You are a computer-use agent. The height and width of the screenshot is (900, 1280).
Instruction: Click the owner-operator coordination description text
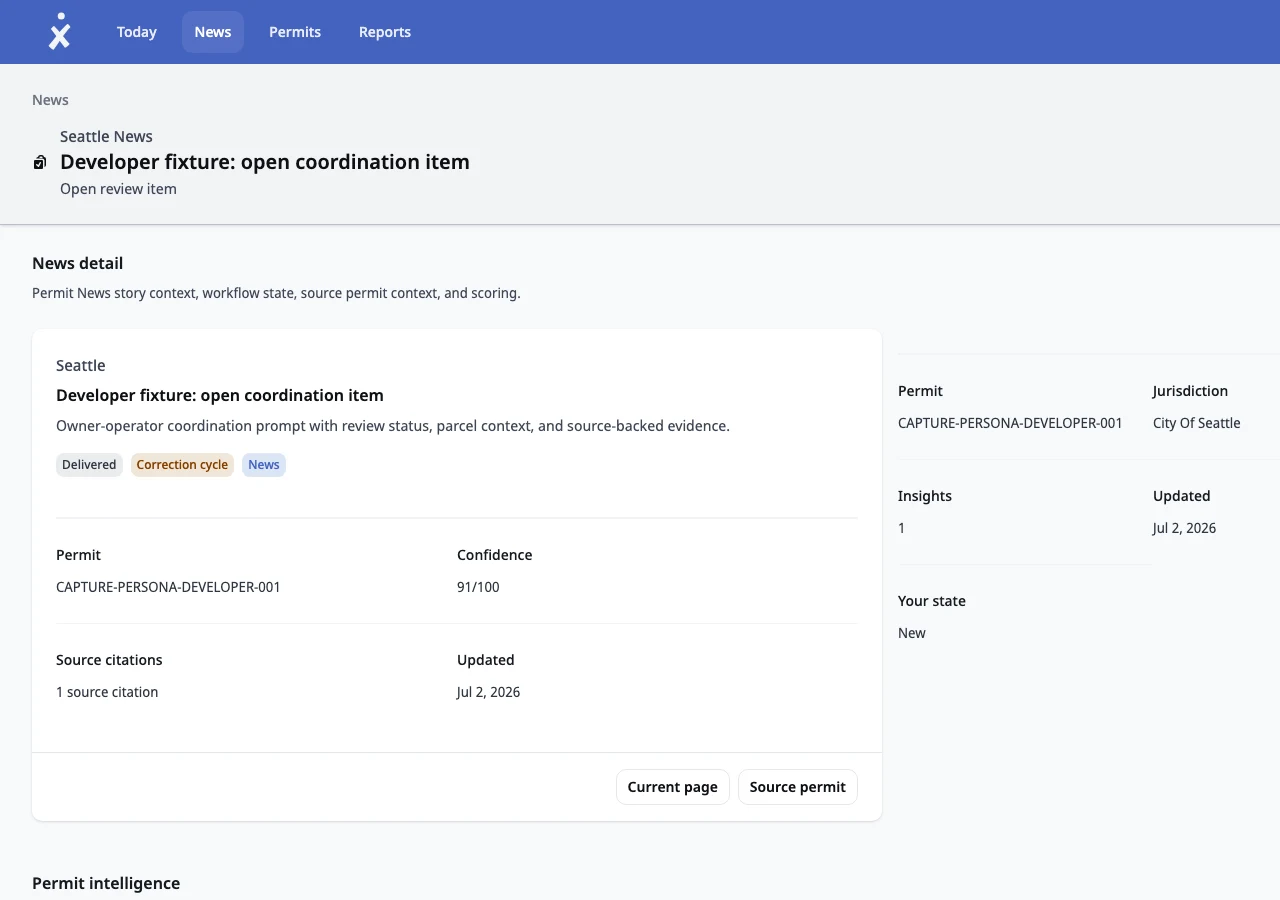(x=393, y=426)
